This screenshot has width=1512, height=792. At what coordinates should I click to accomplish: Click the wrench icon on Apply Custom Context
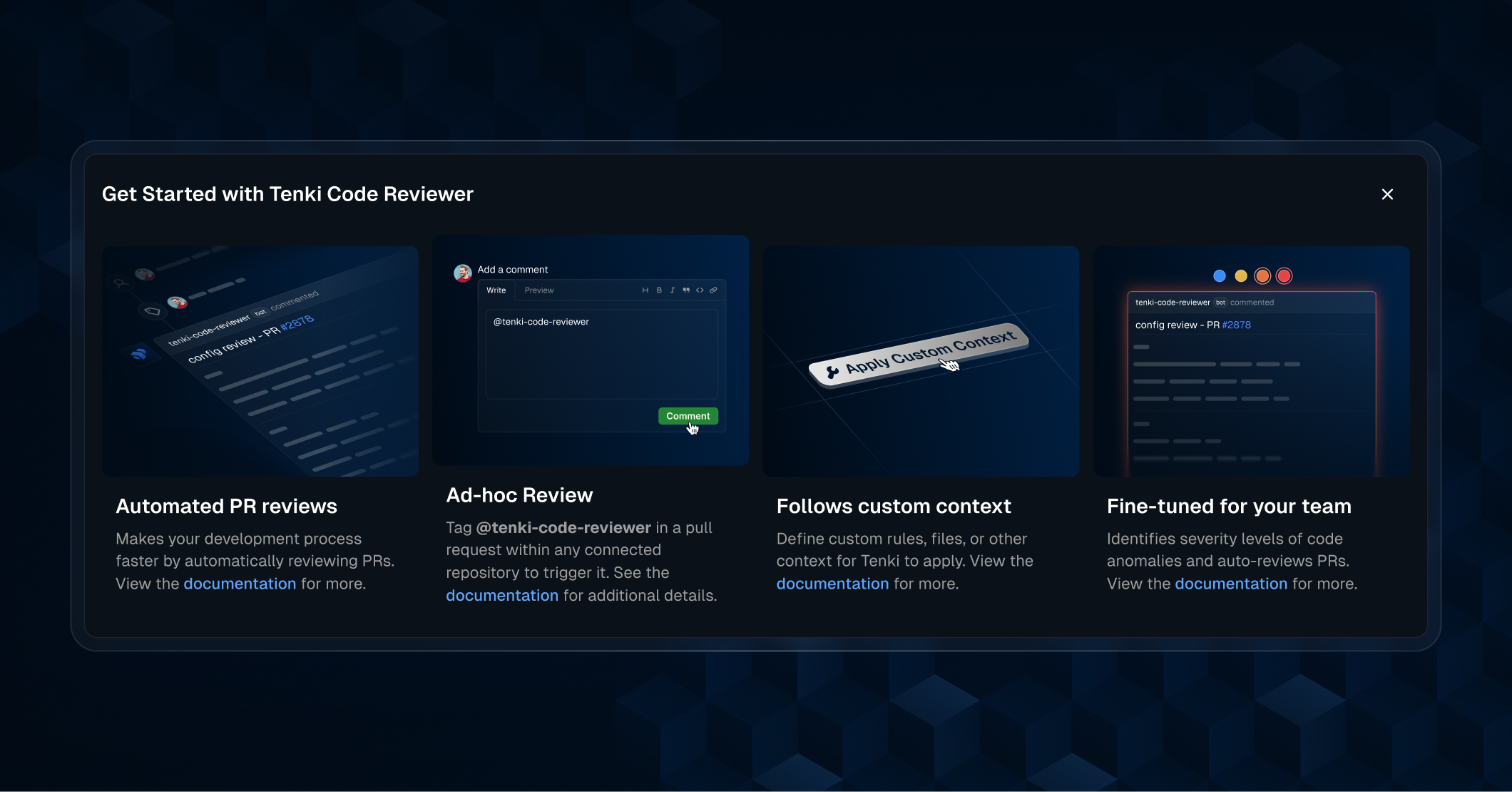click(x=832, y=372)
